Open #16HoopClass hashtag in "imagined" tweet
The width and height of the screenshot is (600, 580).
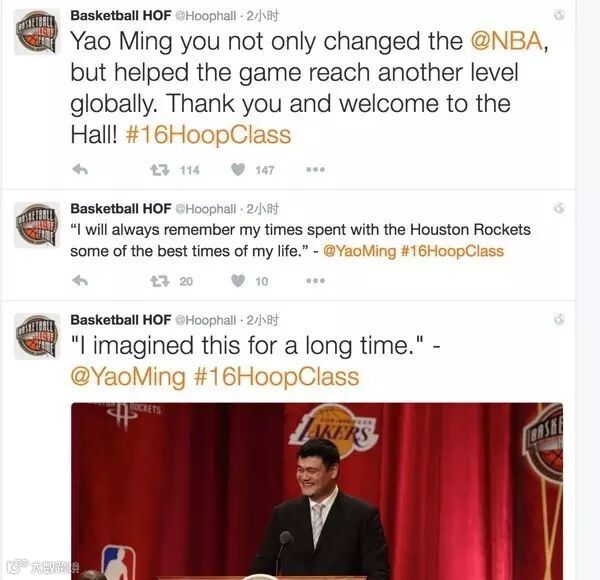pyautogui.click(x=277, y=377)
